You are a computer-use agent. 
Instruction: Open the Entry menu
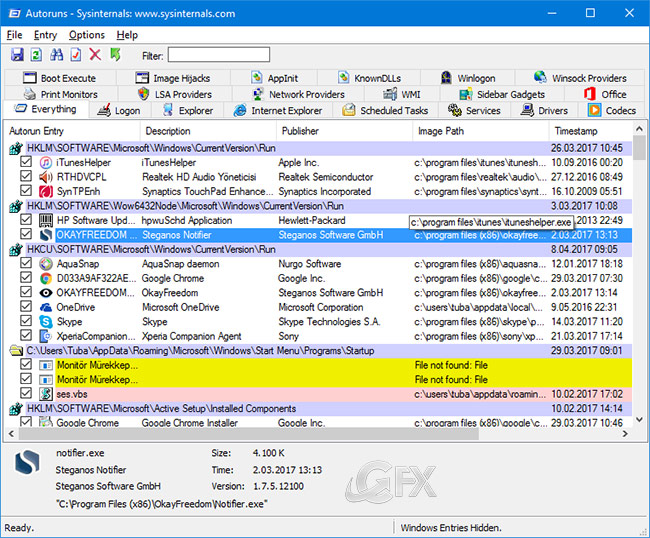click(45, 35)
